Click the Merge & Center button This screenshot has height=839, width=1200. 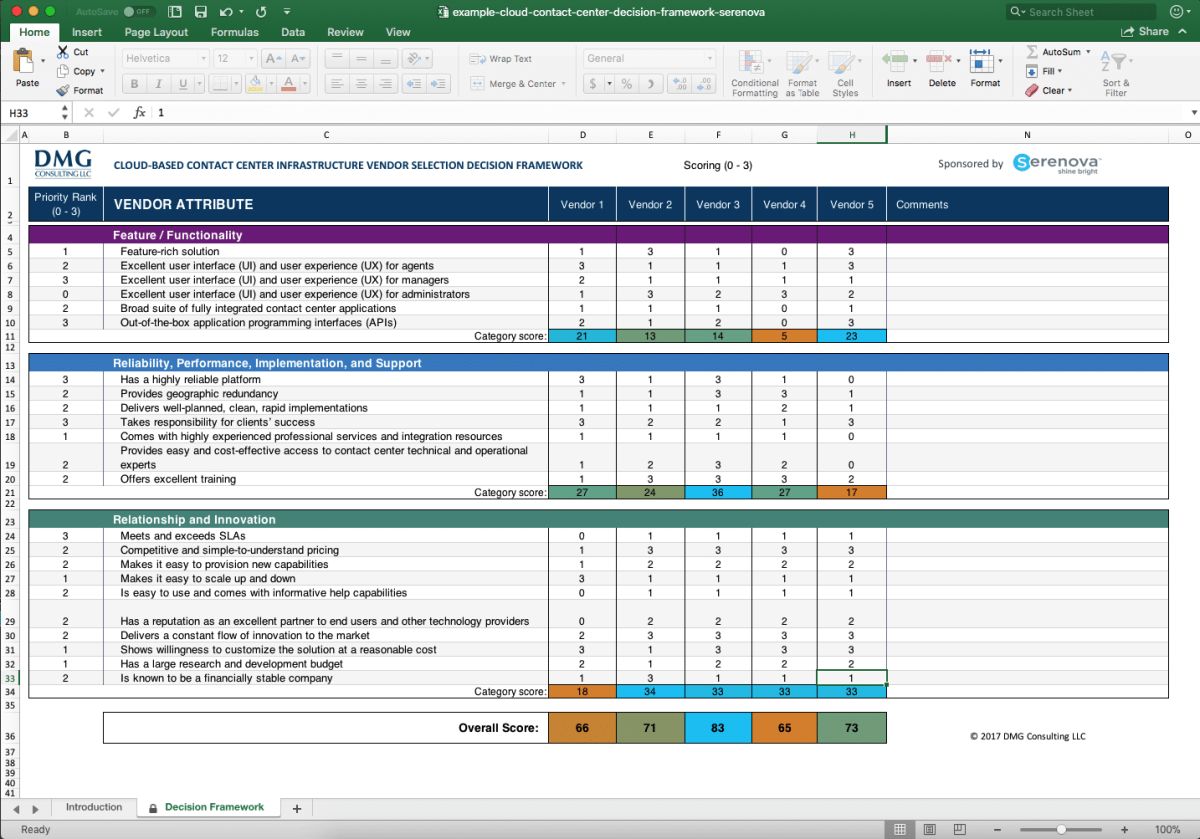(518, 84)
